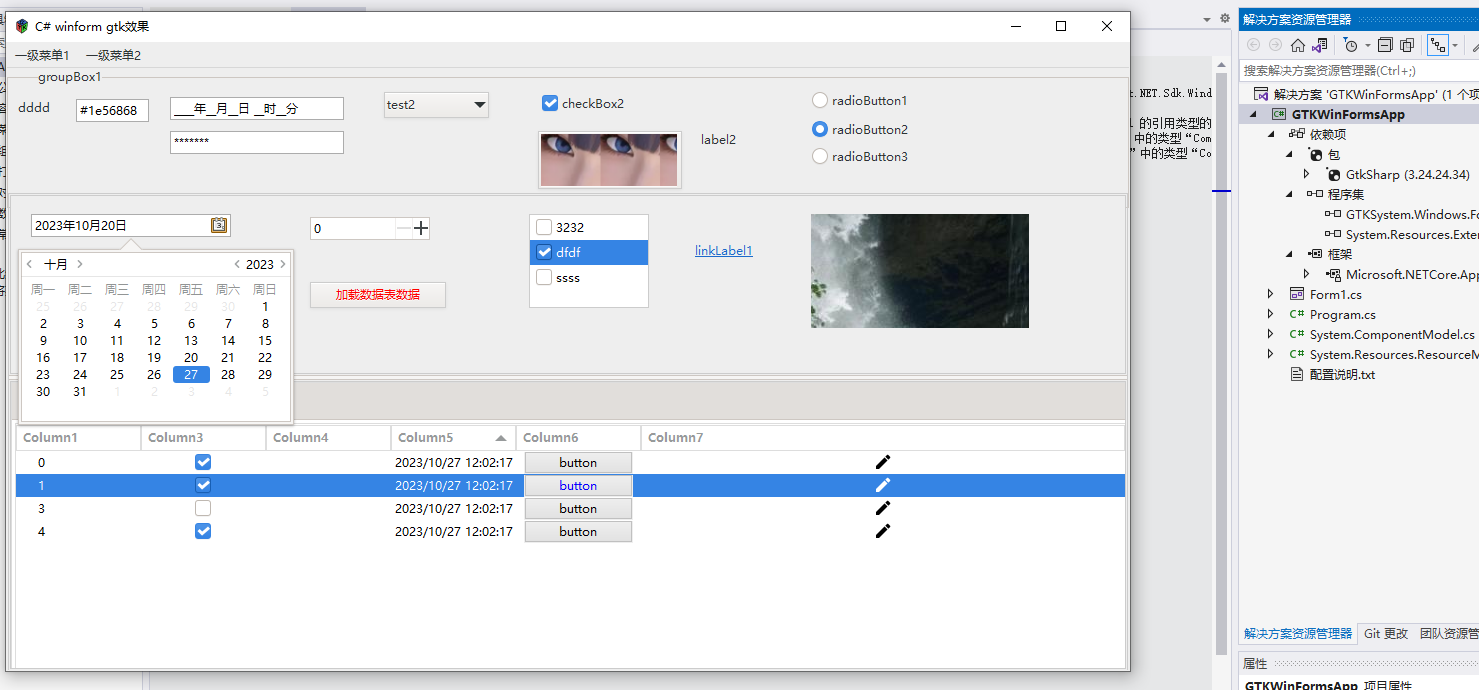Go to next month in the calendar popup
This screenshot has width=1479, height=690.
pyautogui.click(x=80, y=265)
